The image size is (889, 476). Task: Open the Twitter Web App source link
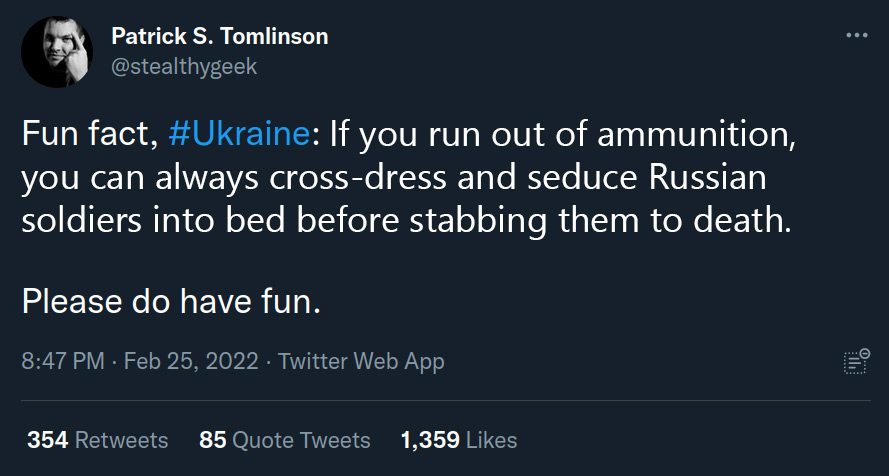361,361
